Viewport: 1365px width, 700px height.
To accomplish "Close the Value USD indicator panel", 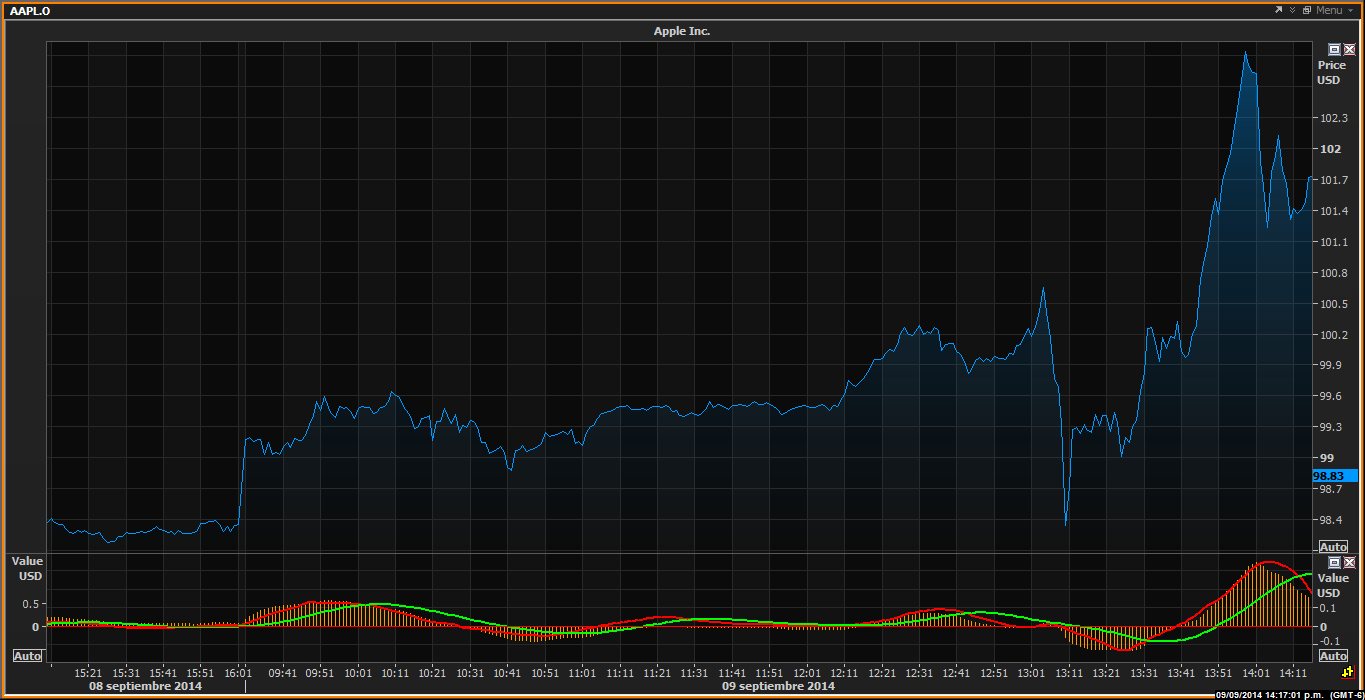I will (x=1349, y=563).
